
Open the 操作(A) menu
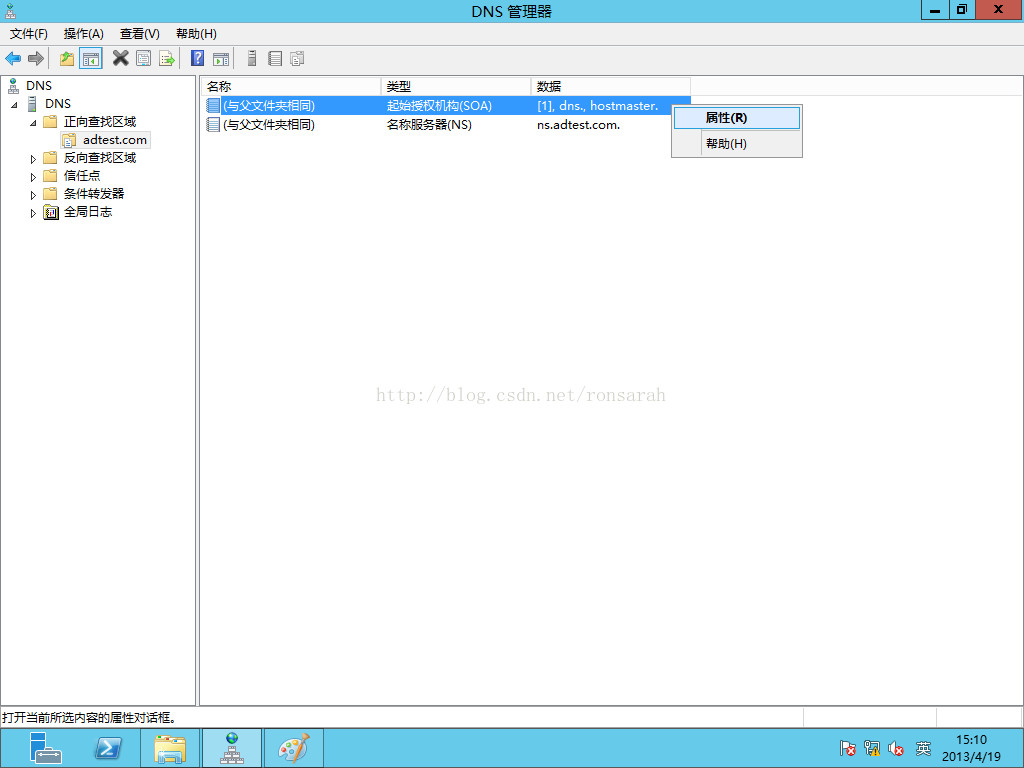[84, 34]
